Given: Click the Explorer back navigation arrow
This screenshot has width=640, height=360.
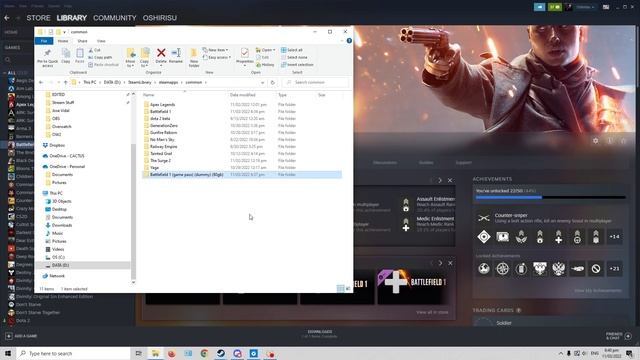Looking at the screenshot, I should tap(41, 82).
